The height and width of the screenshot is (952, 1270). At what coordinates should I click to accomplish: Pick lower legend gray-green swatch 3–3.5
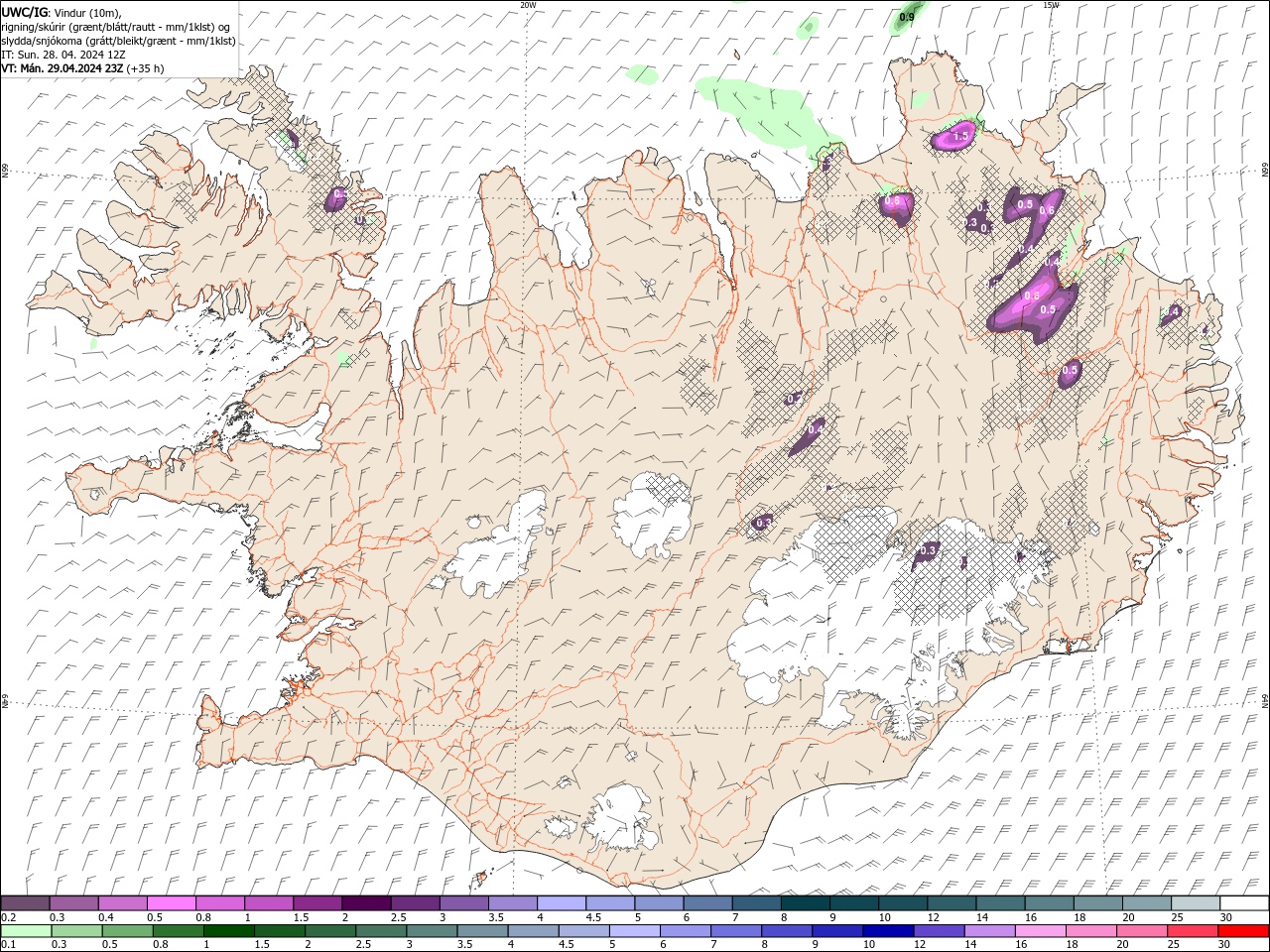432,931
